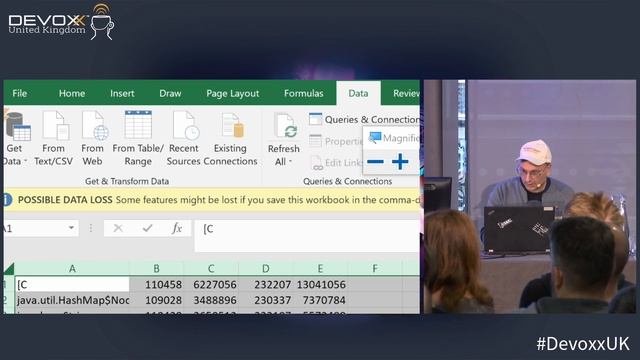Select the Data ribbon tab
This screenshot has width=640, height=360.
(358, 93)
